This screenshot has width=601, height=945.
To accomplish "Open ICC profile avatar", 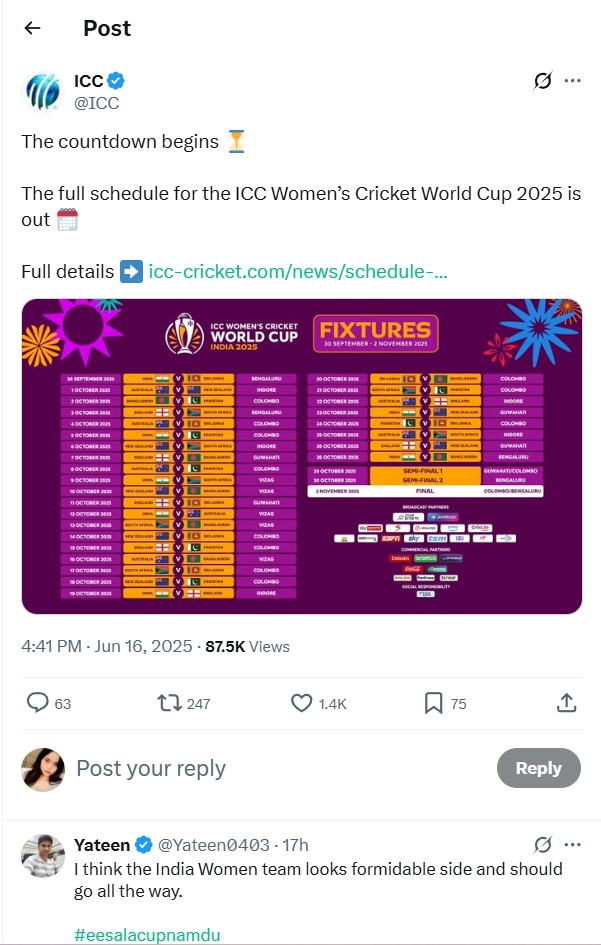I will coord(43,92).
